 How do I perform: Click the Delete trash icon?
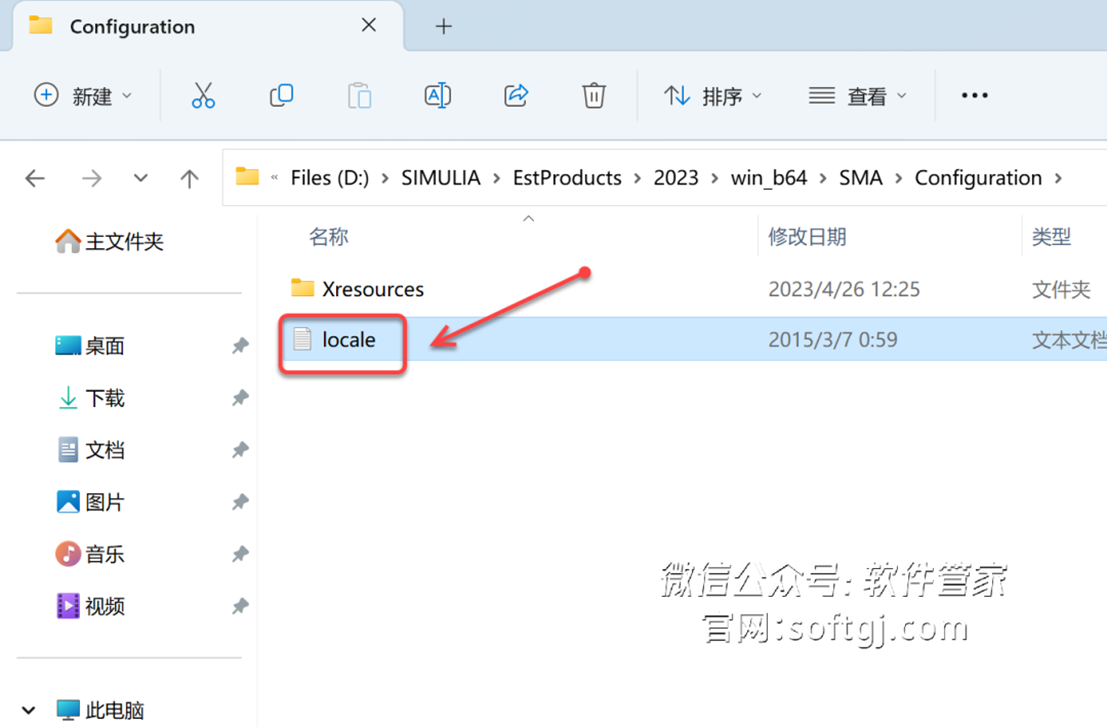[x=594, y=96]
